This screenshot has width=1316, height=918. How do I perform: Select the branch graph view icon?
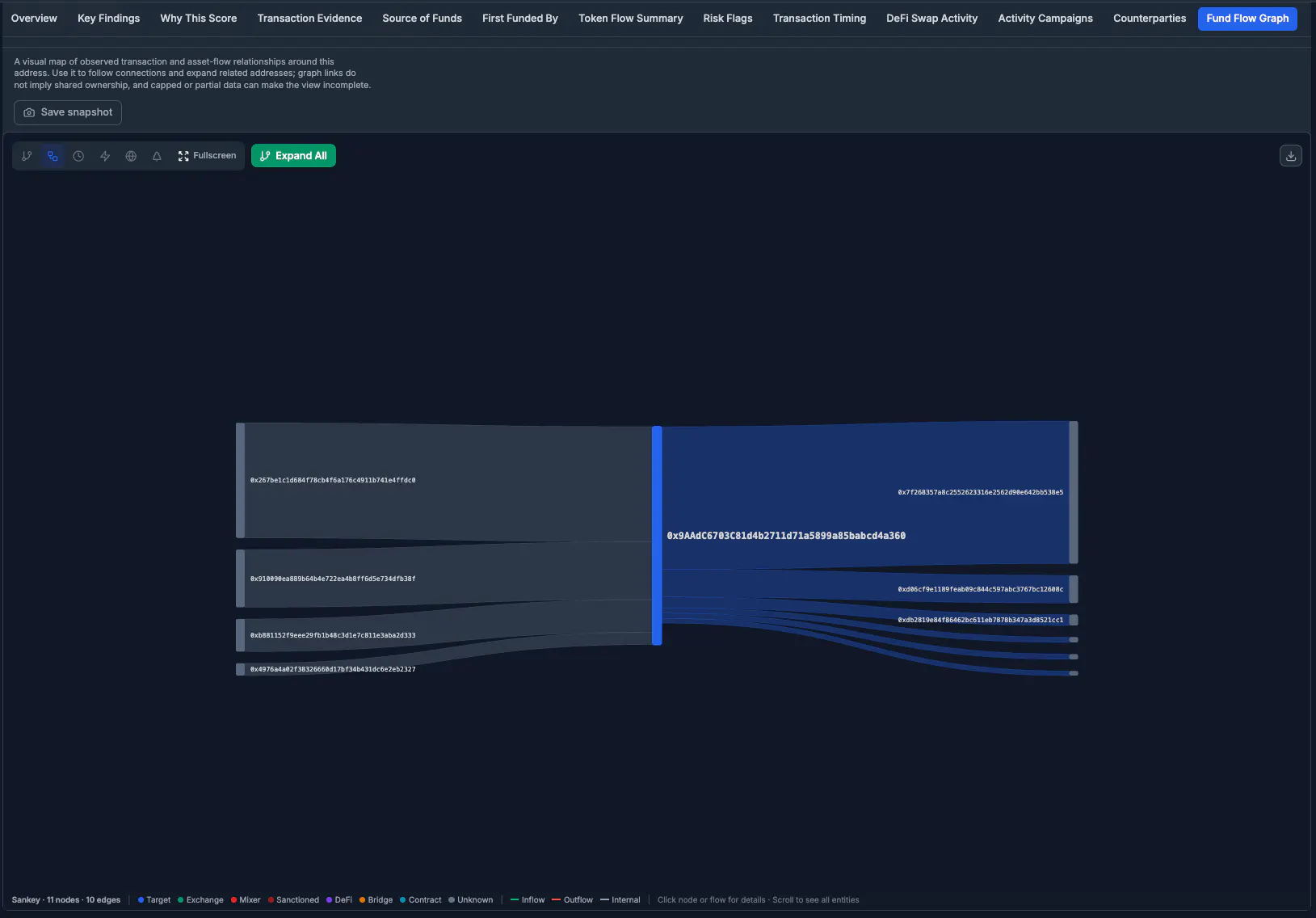pos(27,156)
